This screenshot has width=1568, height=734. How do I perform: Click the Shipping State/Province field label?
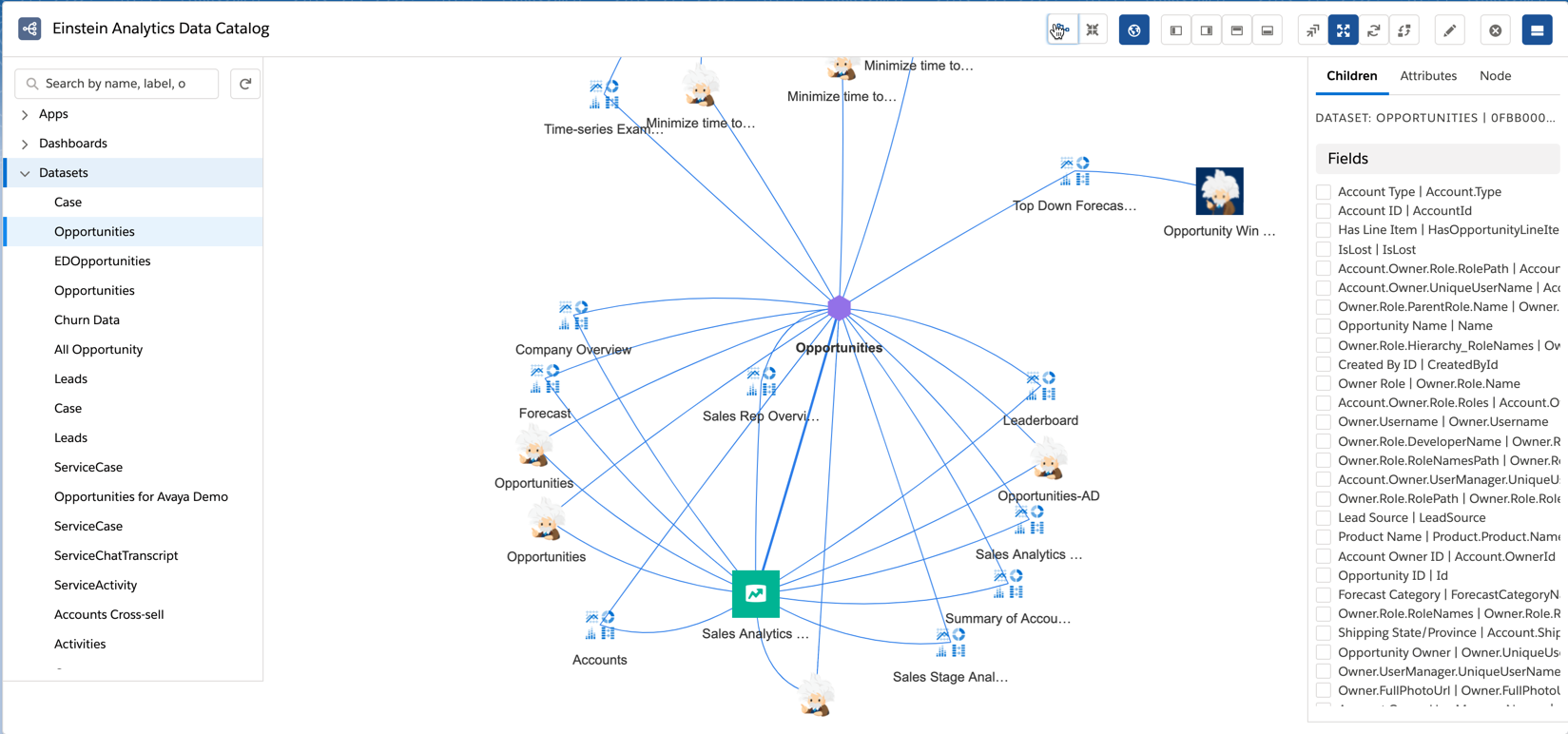tap(1448, 633)
